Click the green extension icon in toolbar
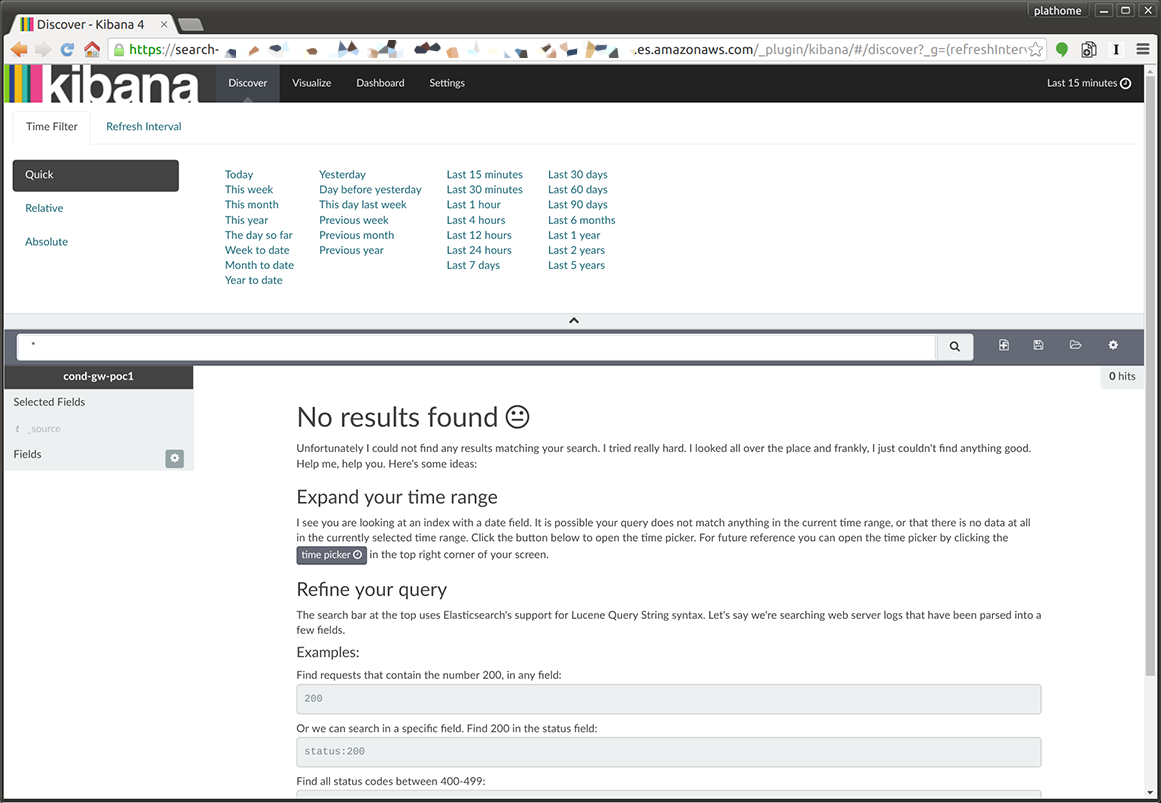Image resolution: width=1161 pixels, height=803 pixels. [x=1062, y=50]
